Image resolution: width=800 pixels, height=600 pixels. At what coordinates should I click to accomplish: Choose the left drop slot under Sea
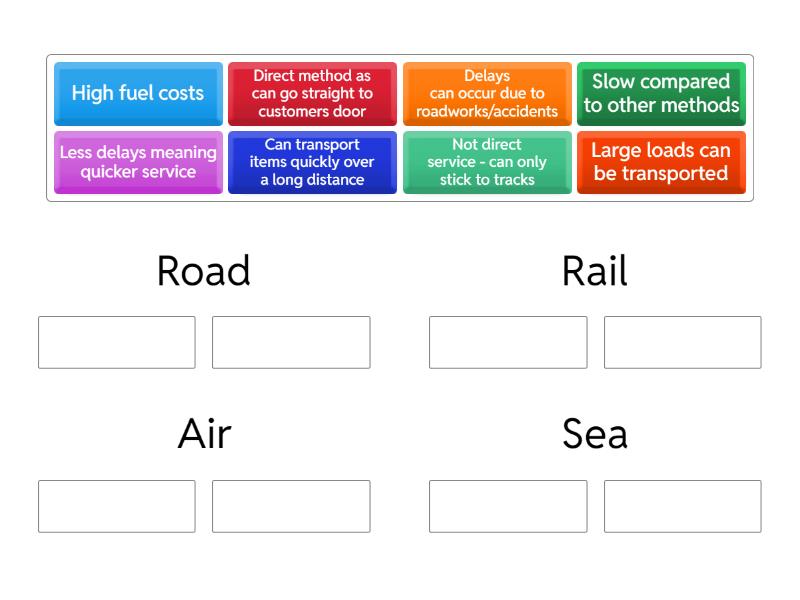[508, 506]
